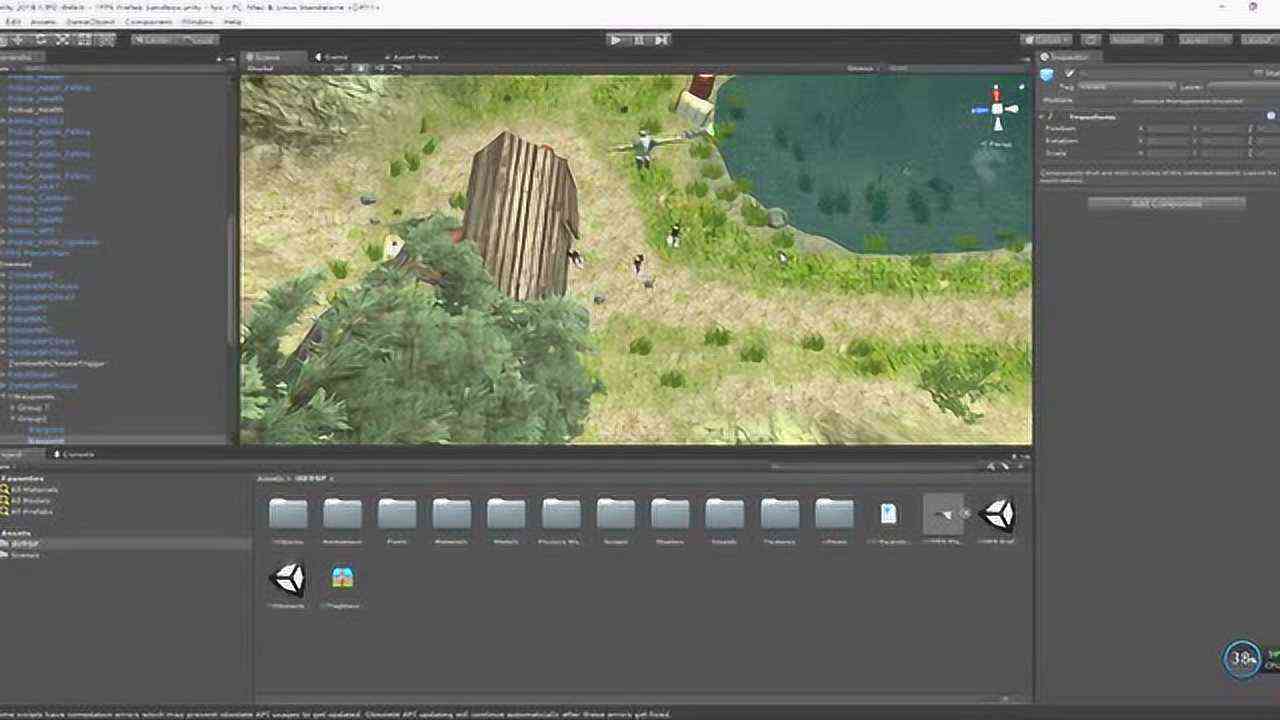
Task: Select the Scale tool in the toolbar
Action: click(x=62, y=40)
